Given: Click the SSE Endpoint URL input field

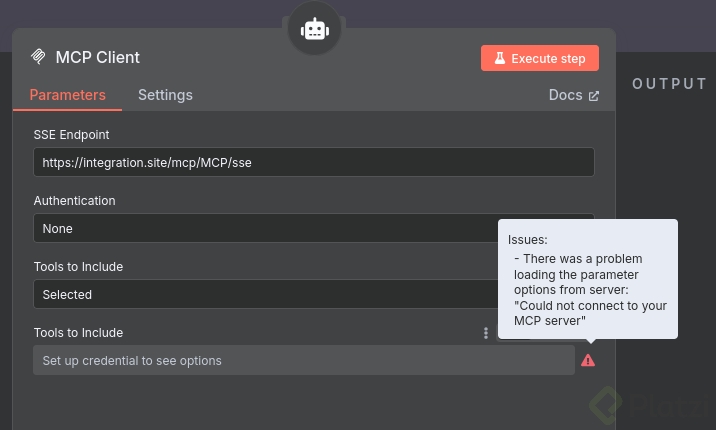Looking at the screenshot, I should 313,162.
